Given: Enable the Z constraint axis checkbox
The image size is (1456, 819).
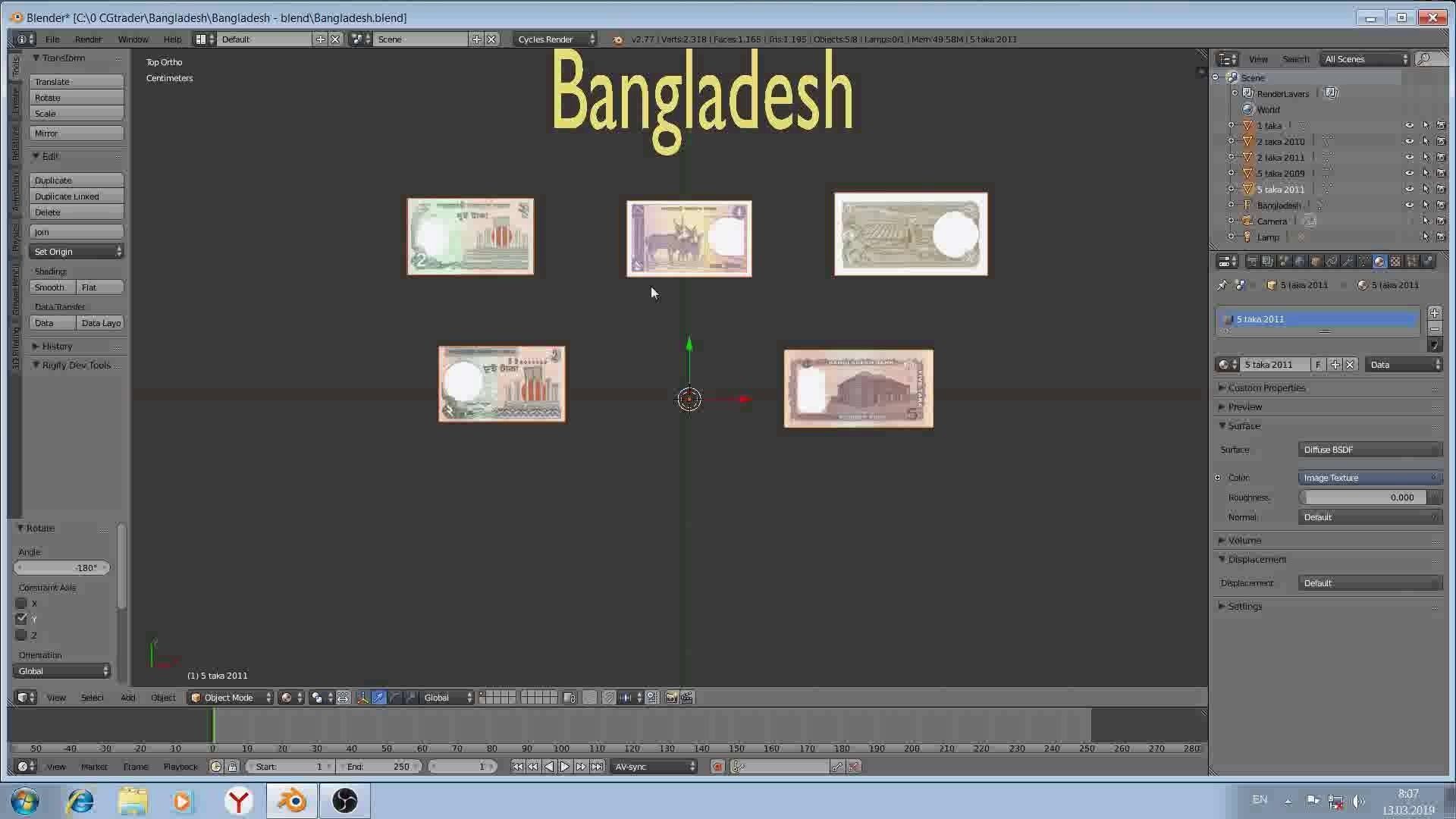Looking at the screenshot, I should pyautogui.click(x=21, y=635).
